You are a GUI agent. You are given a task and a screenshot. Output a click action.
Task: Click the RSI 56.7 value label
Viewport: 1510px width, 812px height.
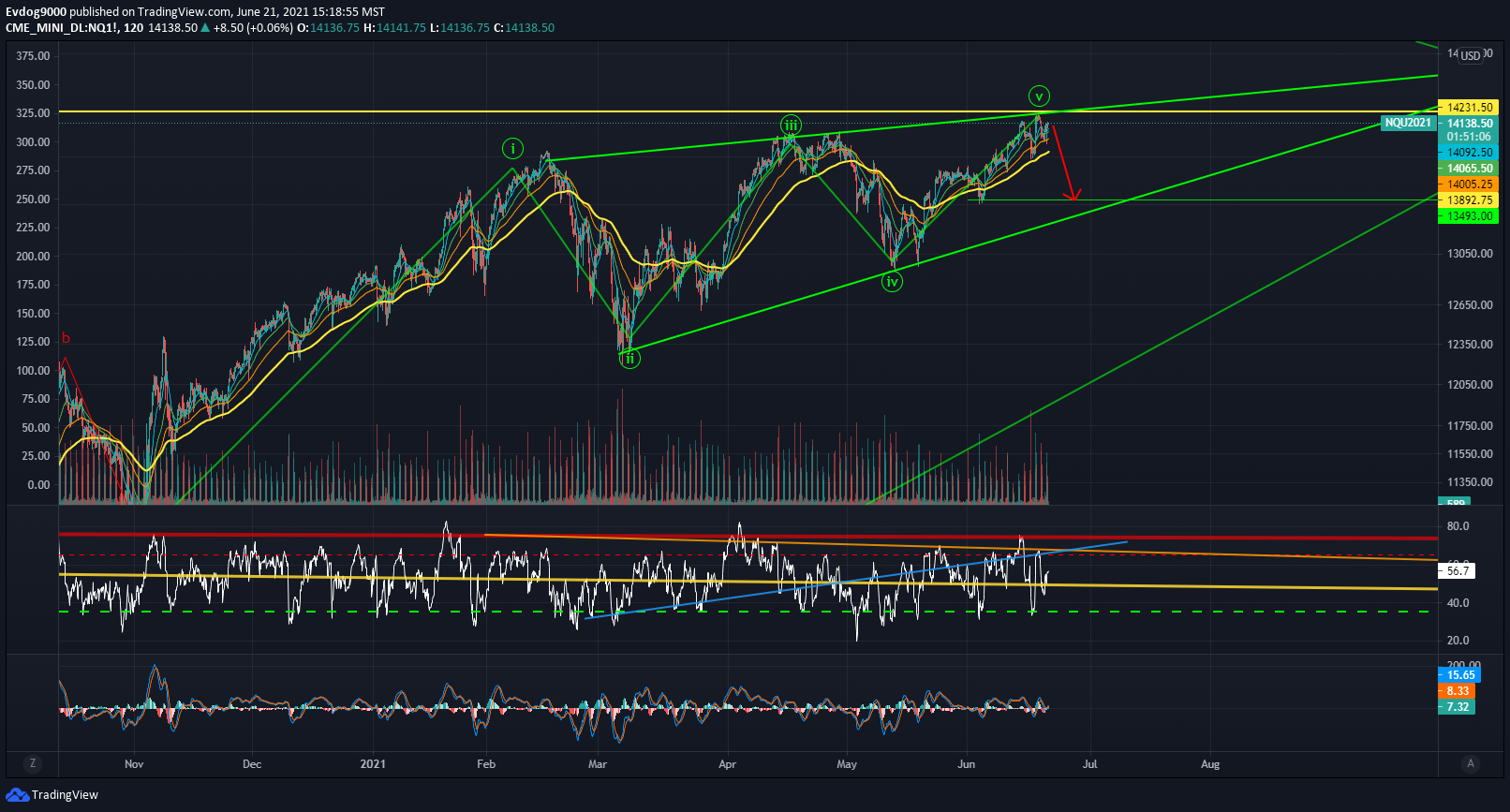[x=1457, y=570]
